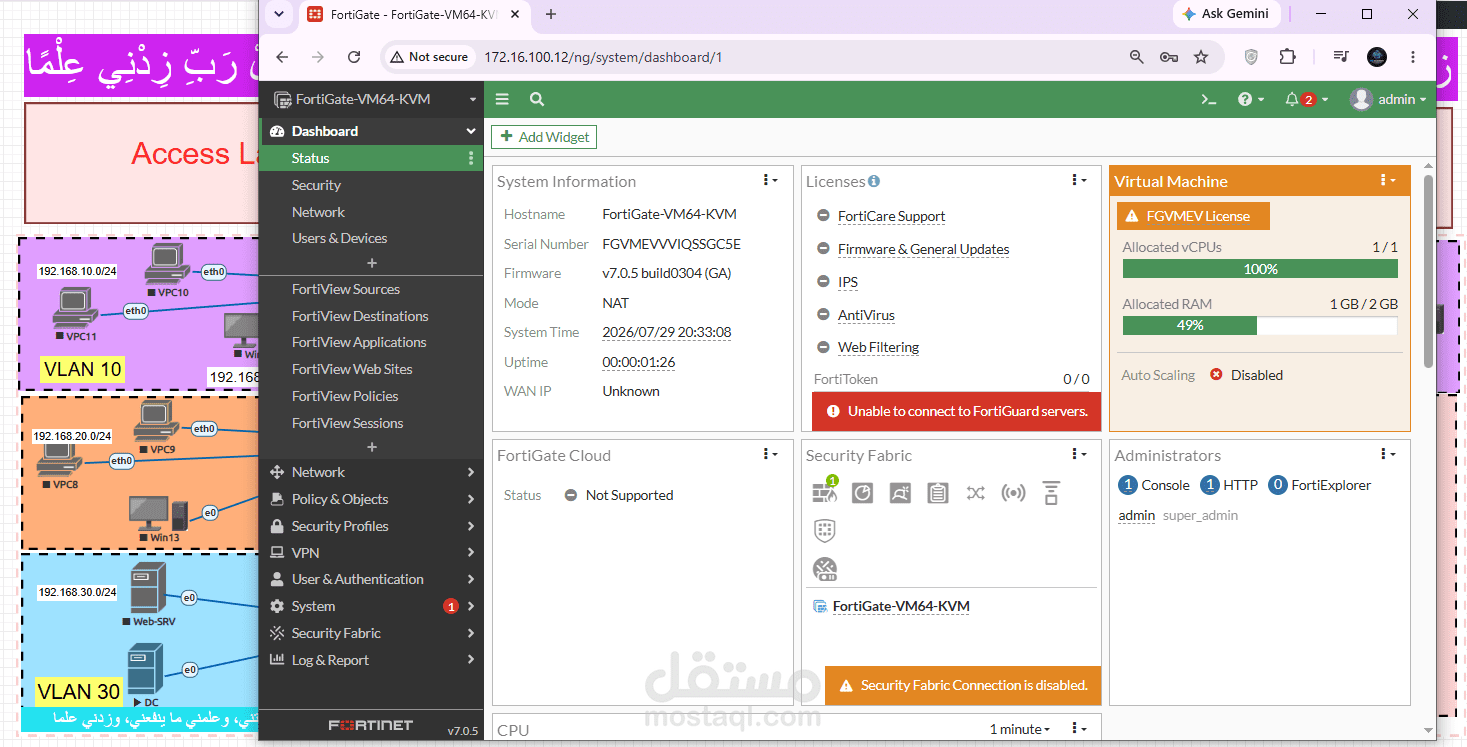Select the Security dashboard item

click(x=371, y=185)
